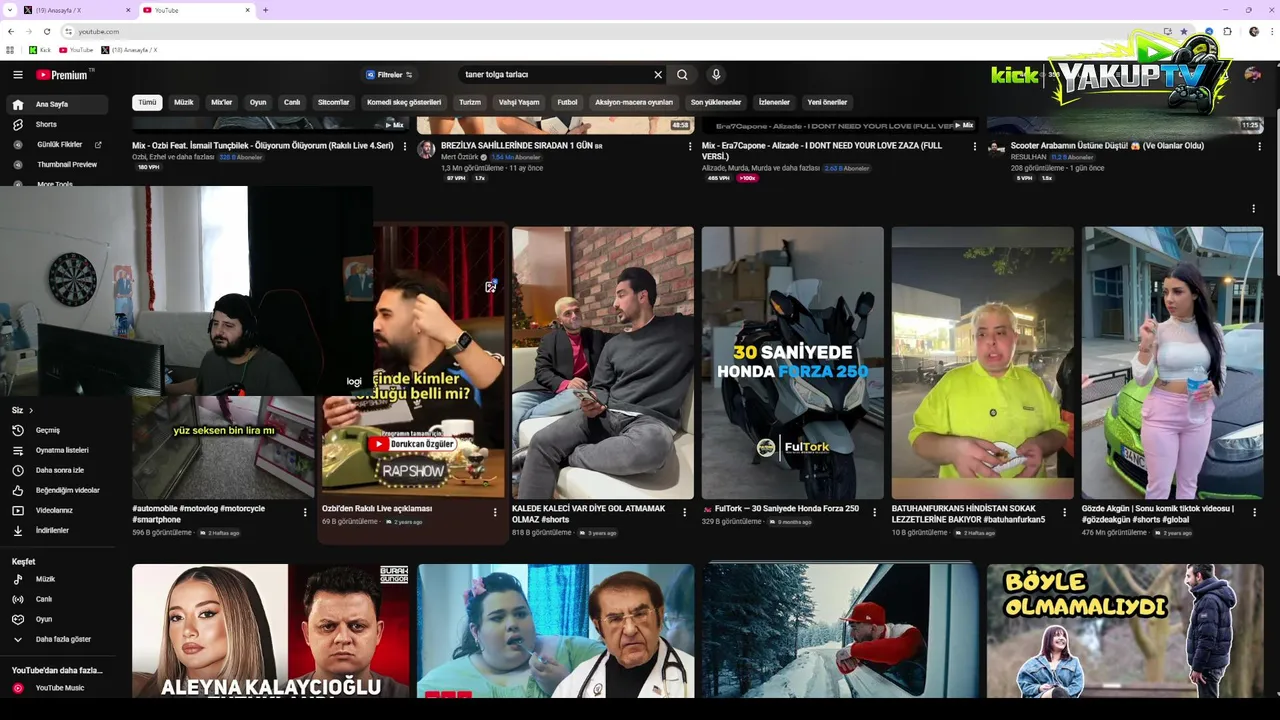1280x720 pixels.
Task: Open the Gözde Akgün short title link
Action: 1158,514
